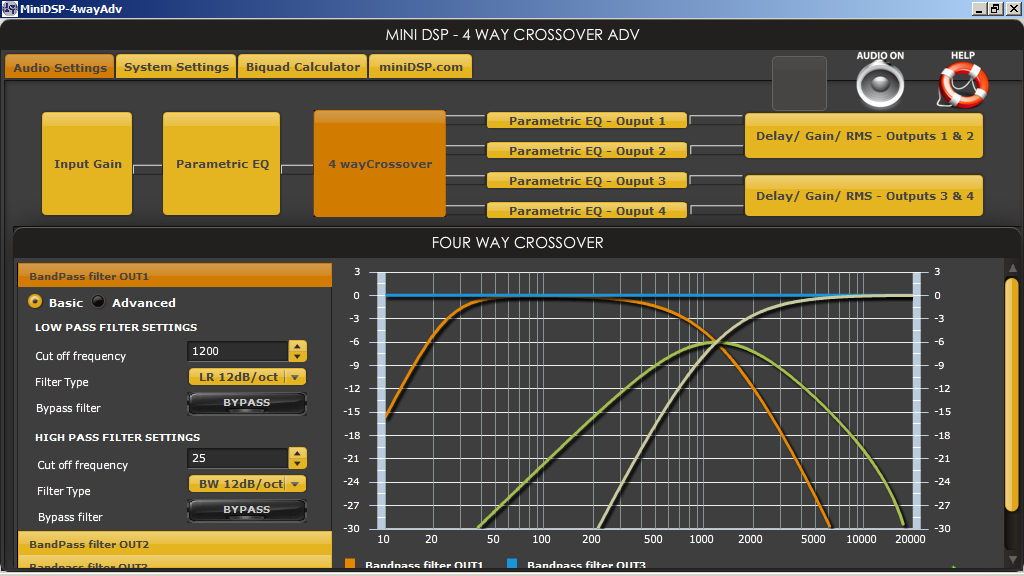Image resolution: width=1024 pixels, height=576 pixels.
Task: Click the scrollbar down arrow of crossover panel
Action: 1012,560
